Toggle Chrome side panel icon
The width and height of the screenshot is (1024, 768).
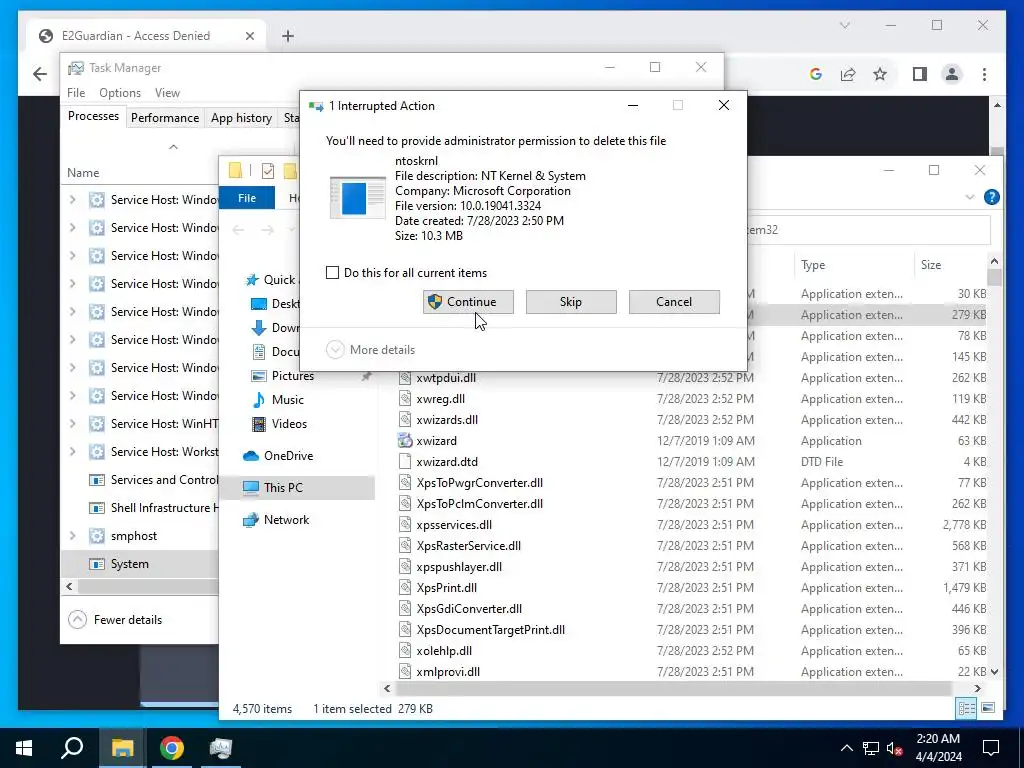coord(920,74)
